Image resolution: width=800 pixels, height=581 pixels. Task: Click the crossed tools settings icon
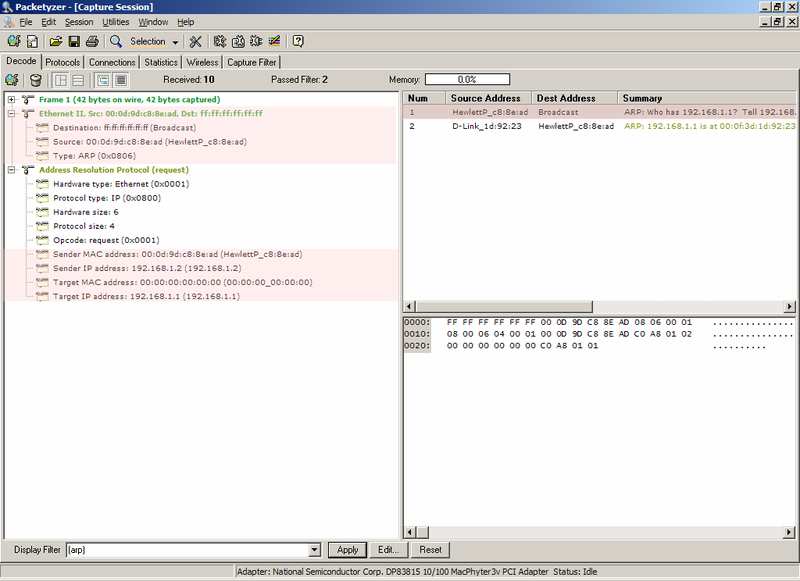[x=195, y=41]
